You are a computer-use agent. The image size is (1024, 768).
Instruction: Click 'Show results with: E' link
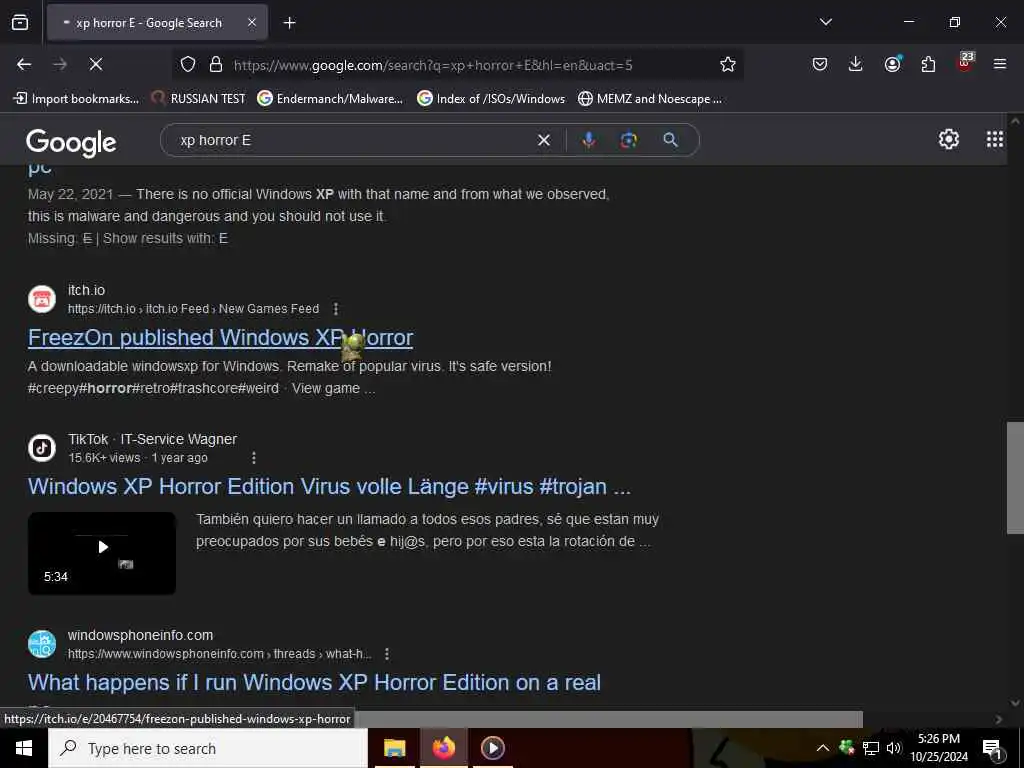click(165, 238)
